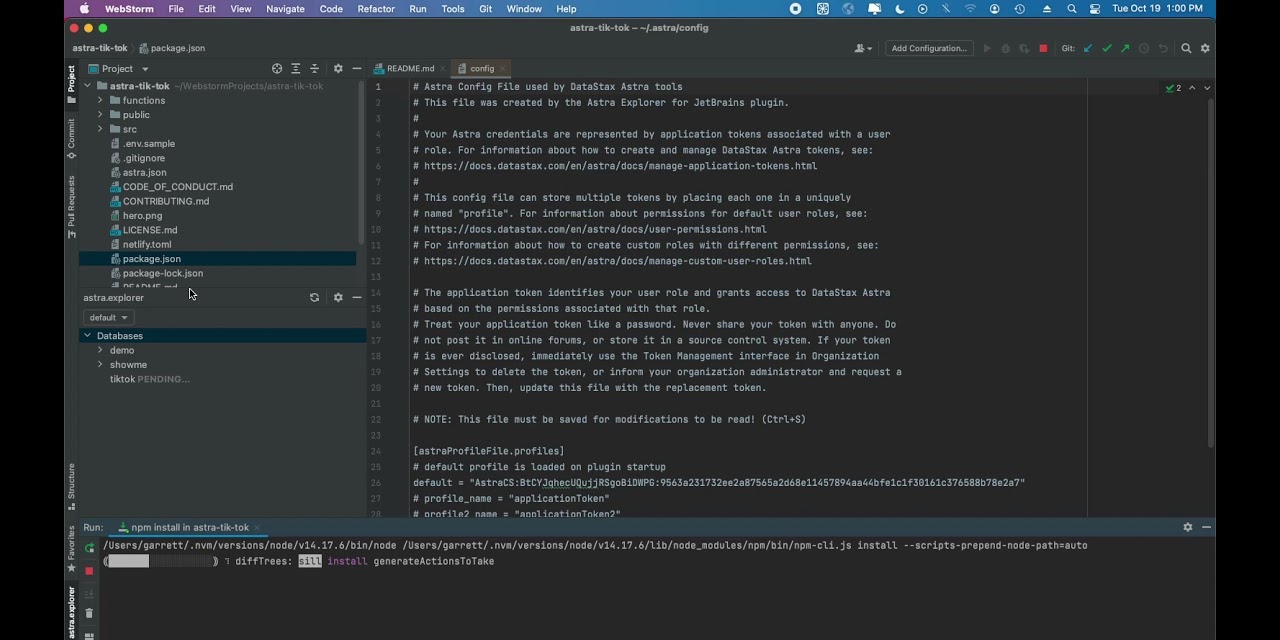
Task: Open the Refactor menu
Action: [x=376, y=9]
